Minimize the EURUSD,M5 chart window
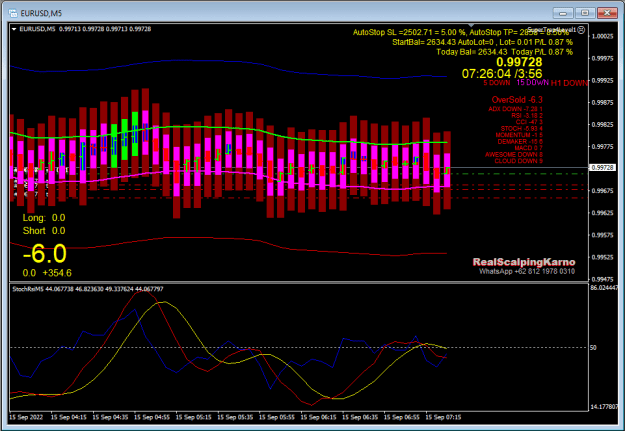Screen dimensions: 625x431 [563, 13]
